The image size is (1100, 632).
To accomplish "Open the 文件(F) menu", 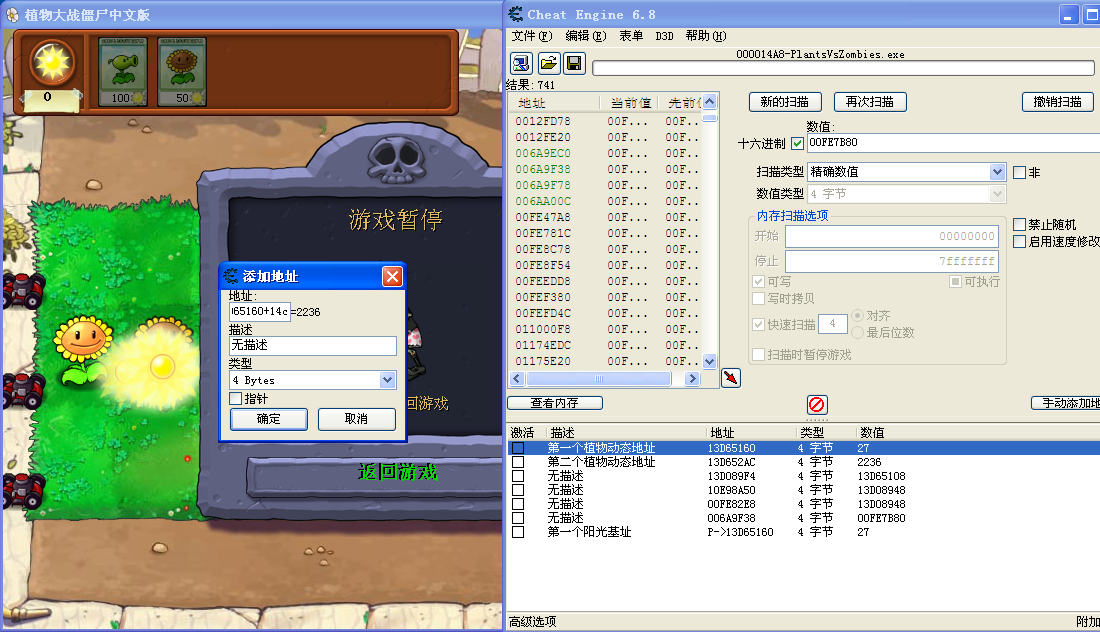I will click(x=532, y=36).
